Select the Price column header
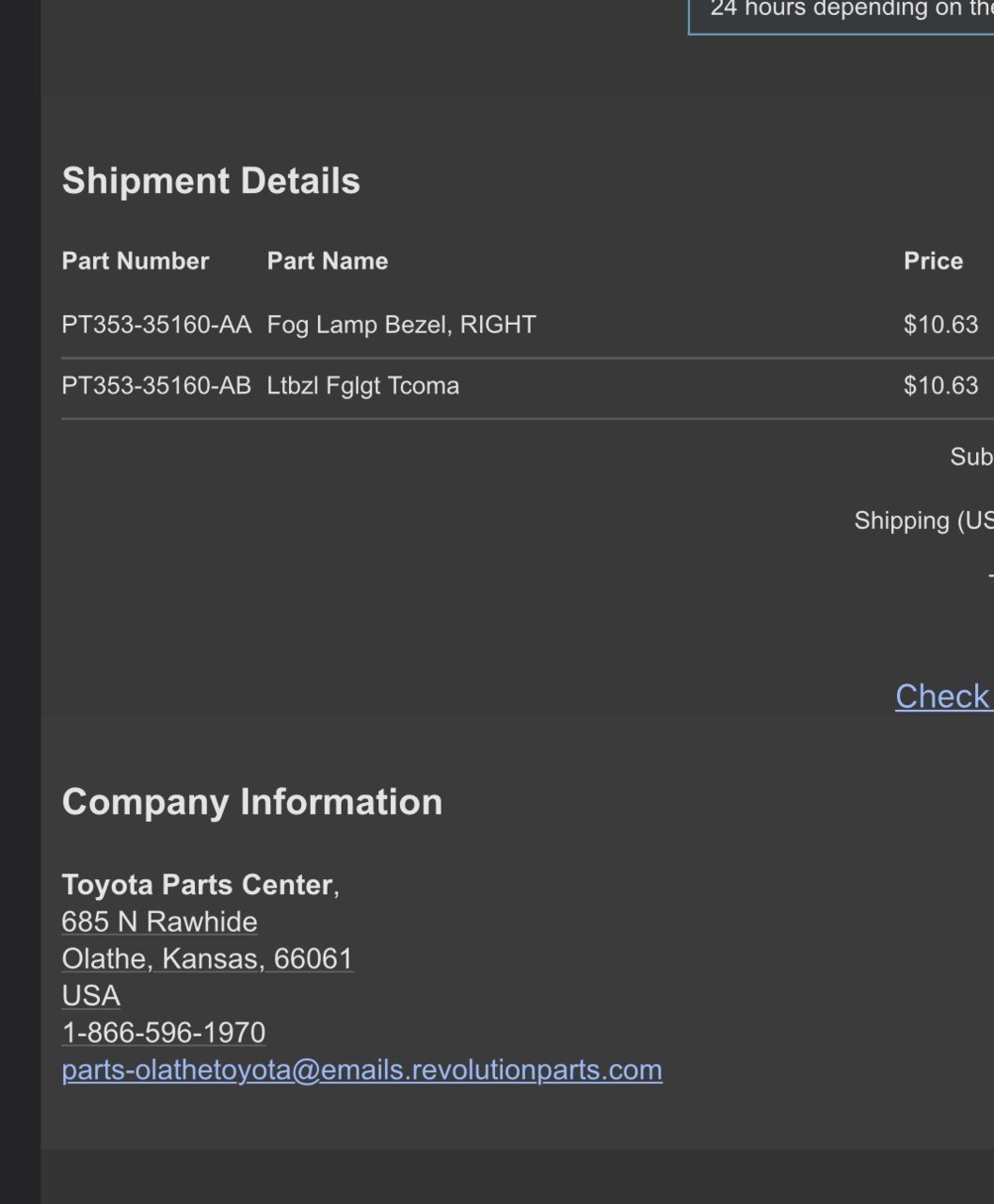The height and width of the screenshot is (1204, 994). coord(933,261)
